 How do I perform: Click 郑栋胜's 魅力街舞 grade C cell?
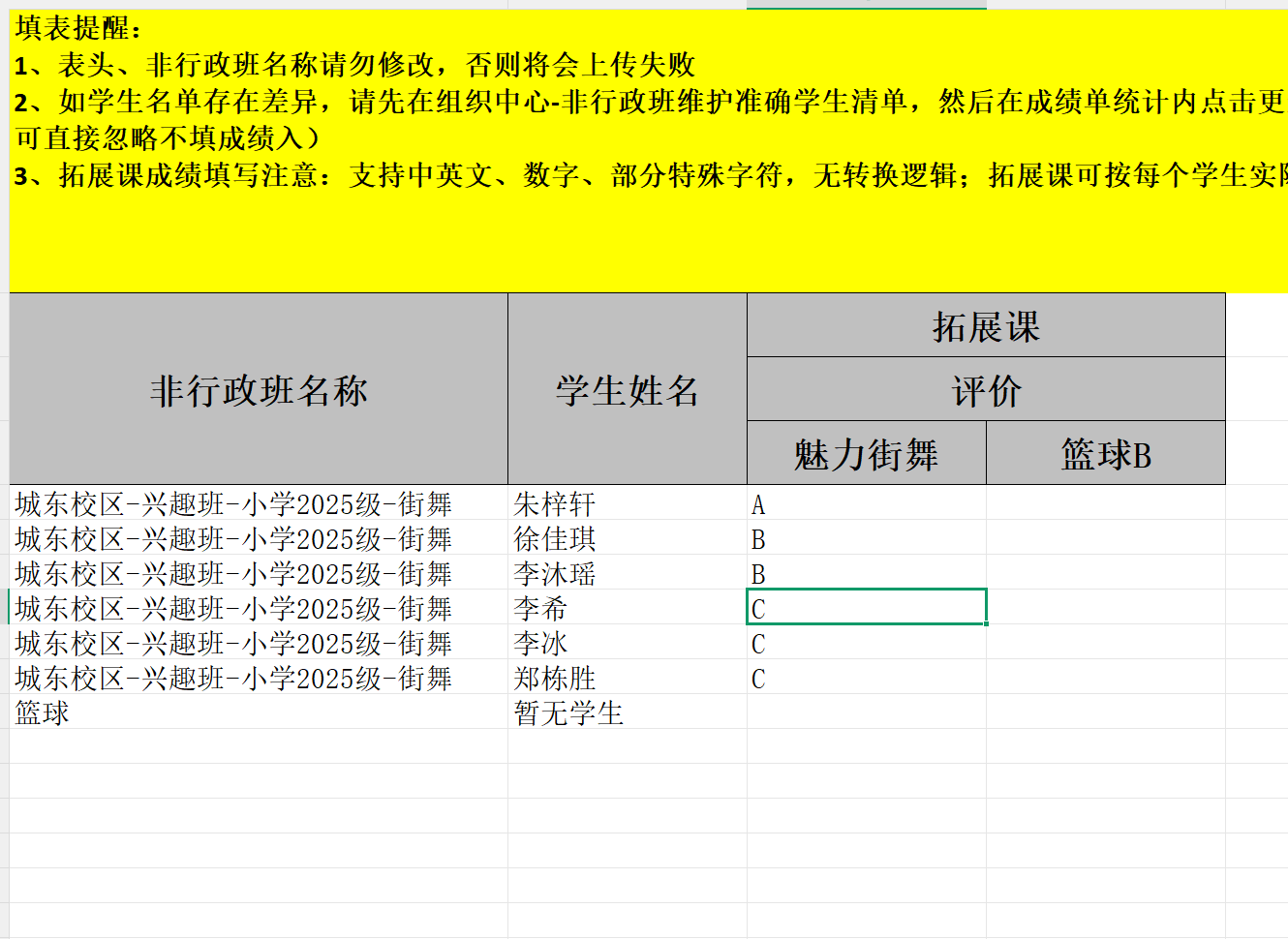click(x=866, y=678)
